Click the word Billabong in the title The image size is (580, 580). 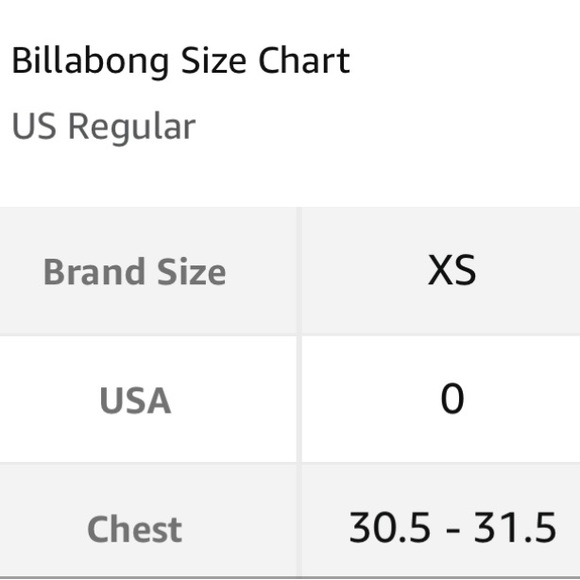pyautogui.click(x=91, y=61)
